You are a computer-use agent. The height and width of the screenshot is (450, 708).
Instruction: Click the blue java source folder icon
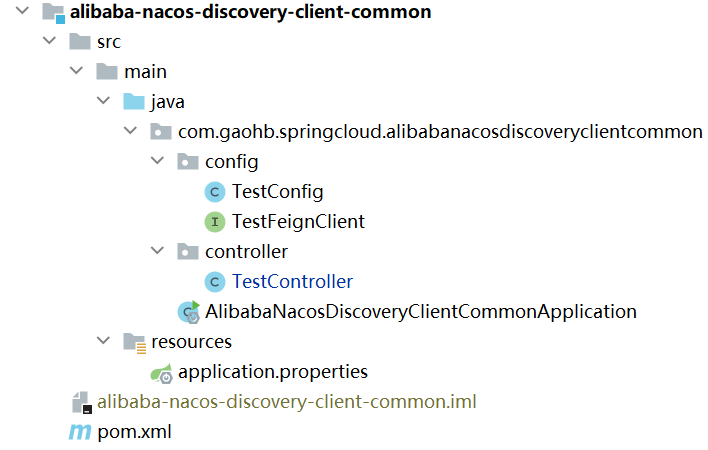point(134,102)
